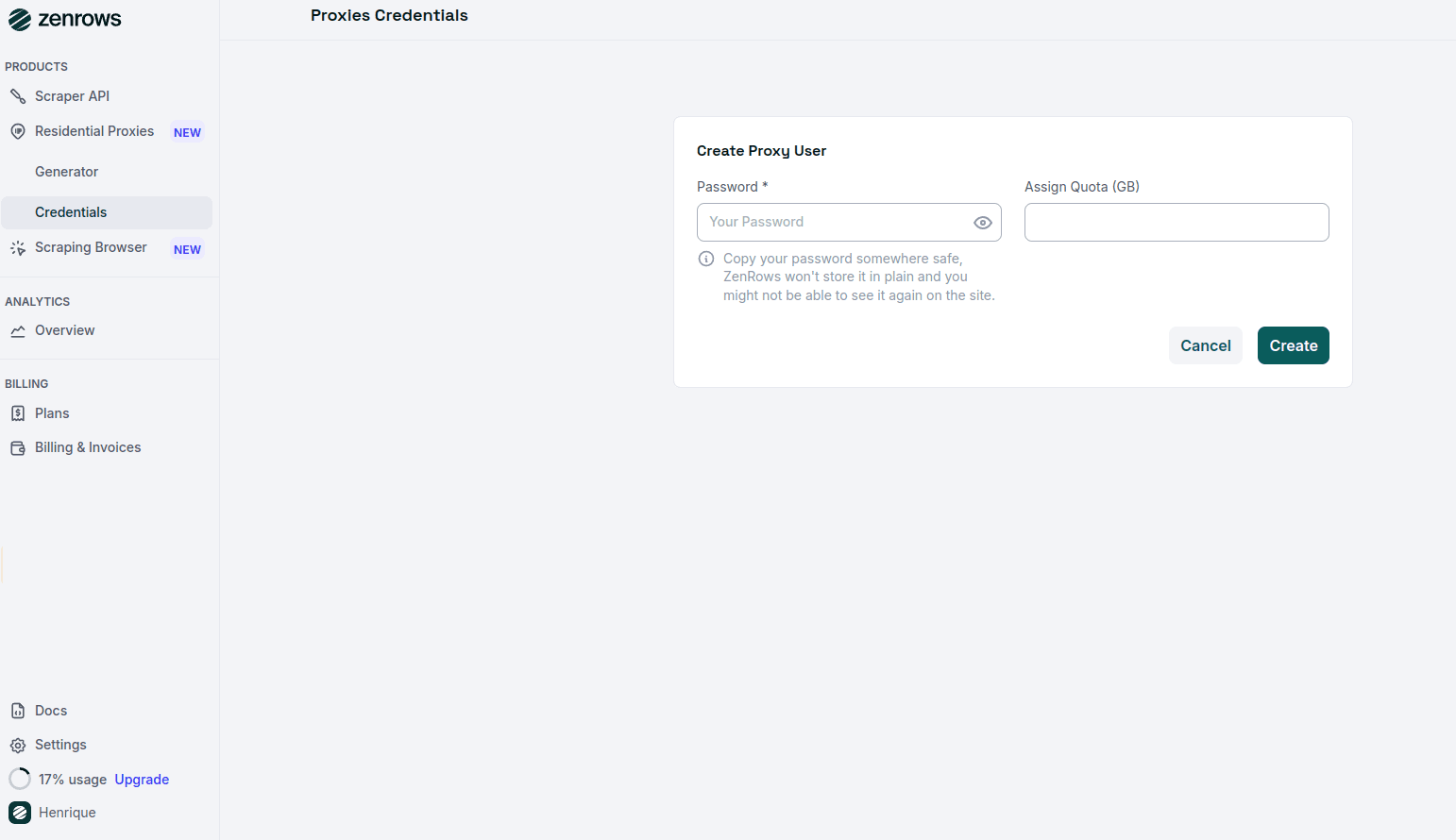
Task: Click the Billing & Invoices wallet icon
Action: (18, 448)
